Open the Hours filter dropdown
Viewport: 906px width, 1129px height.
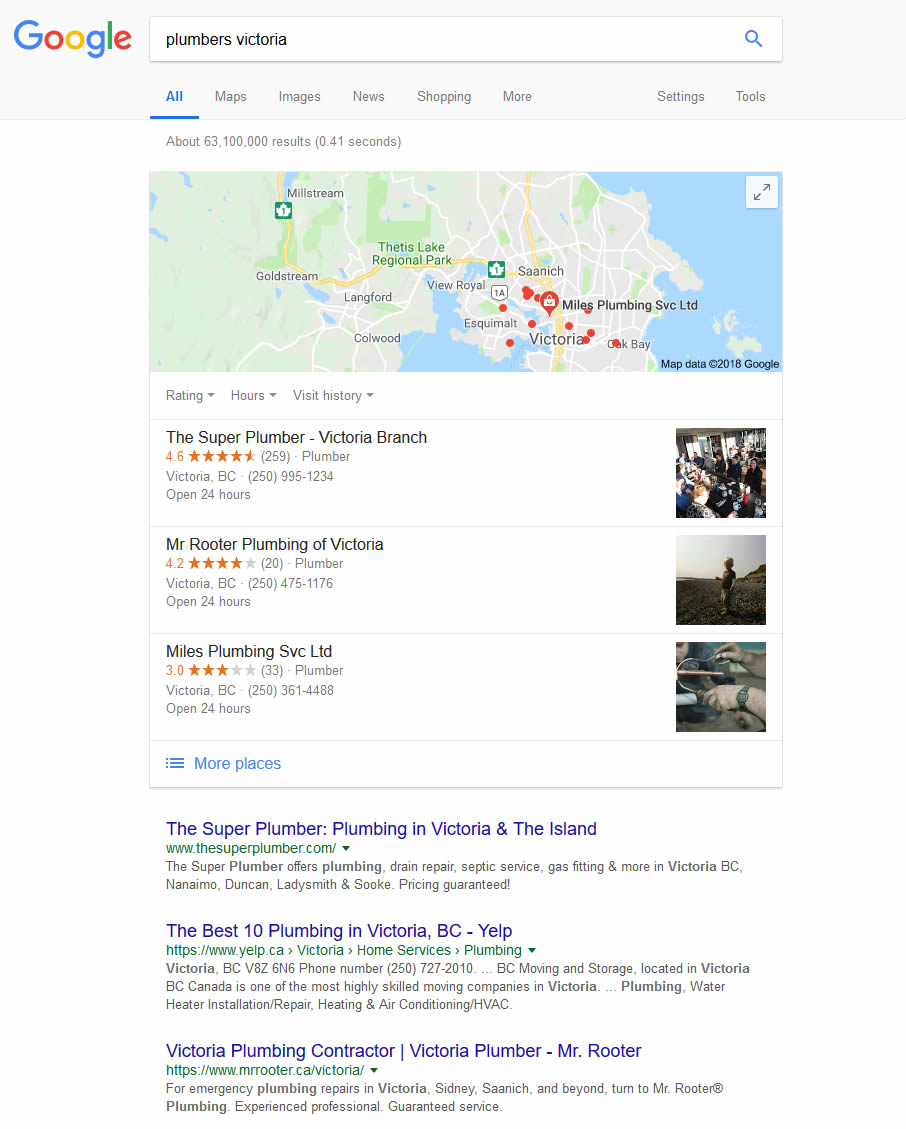[x=254, y=395]
